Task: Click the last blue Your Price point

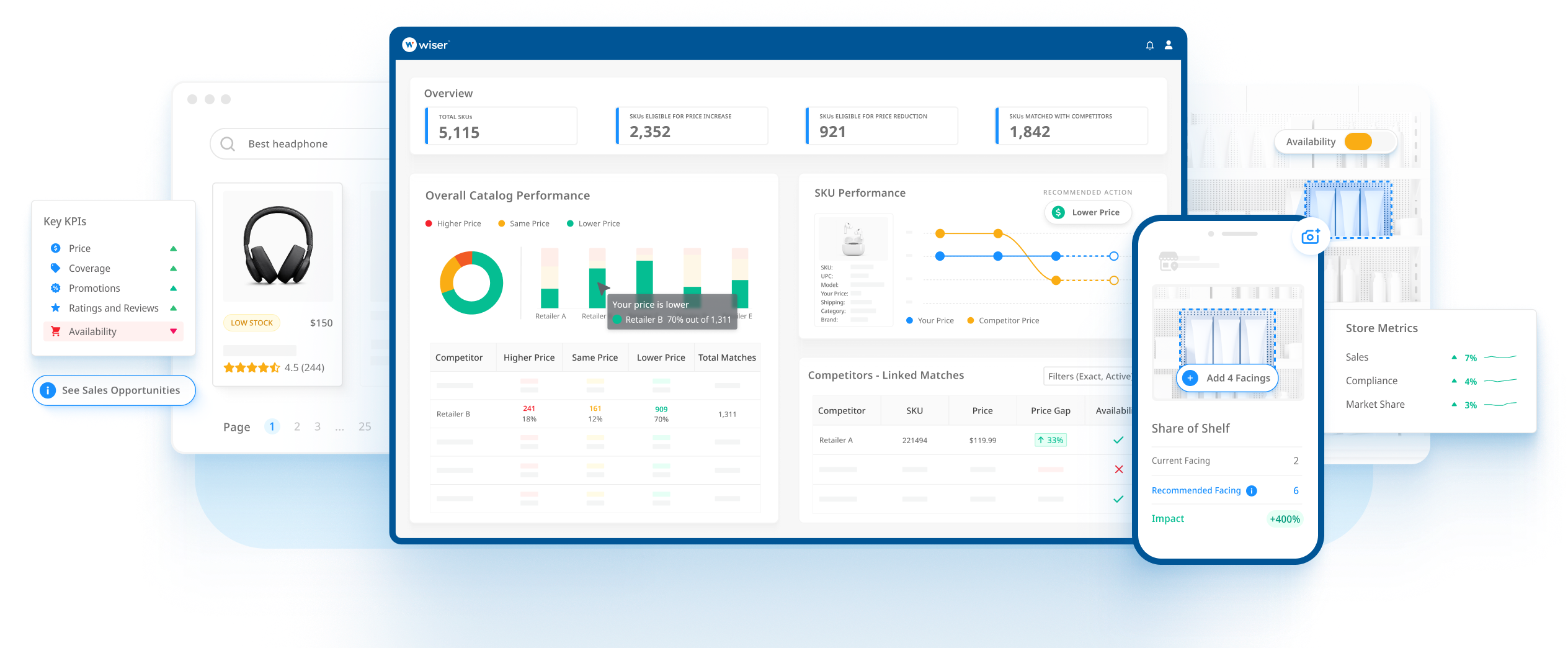Action: 1114,256
